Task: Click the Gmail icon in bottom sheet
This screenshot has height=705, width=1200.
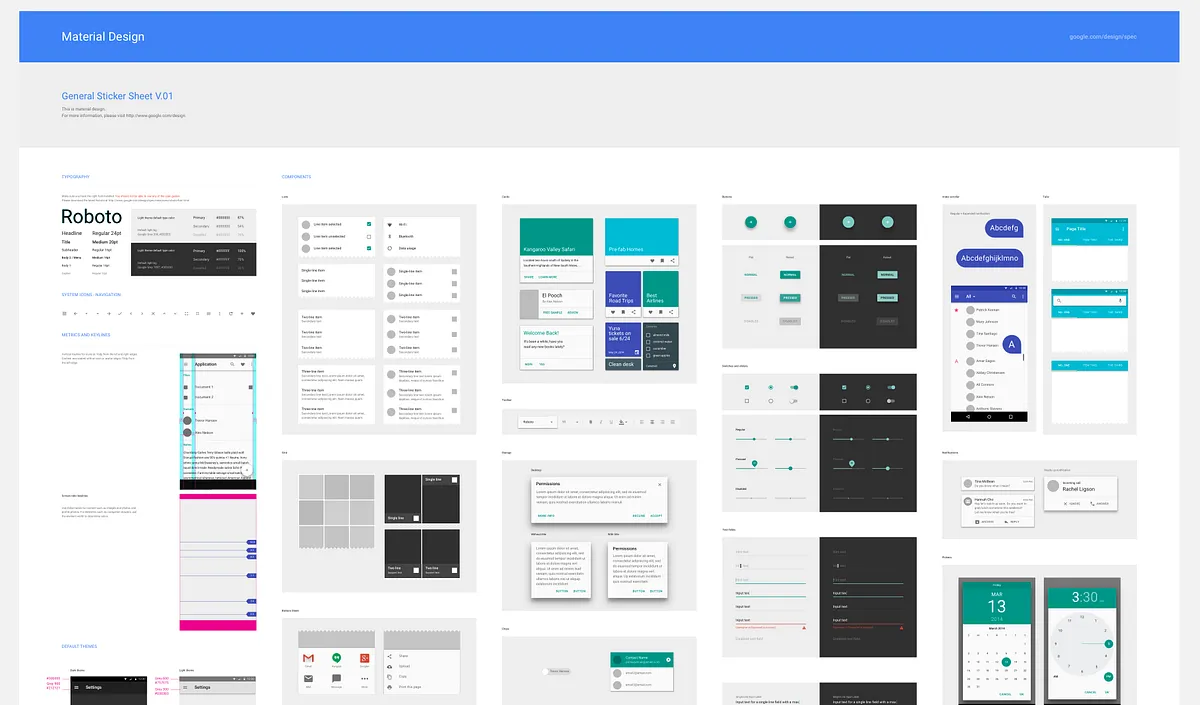Action: pos(309,657)
